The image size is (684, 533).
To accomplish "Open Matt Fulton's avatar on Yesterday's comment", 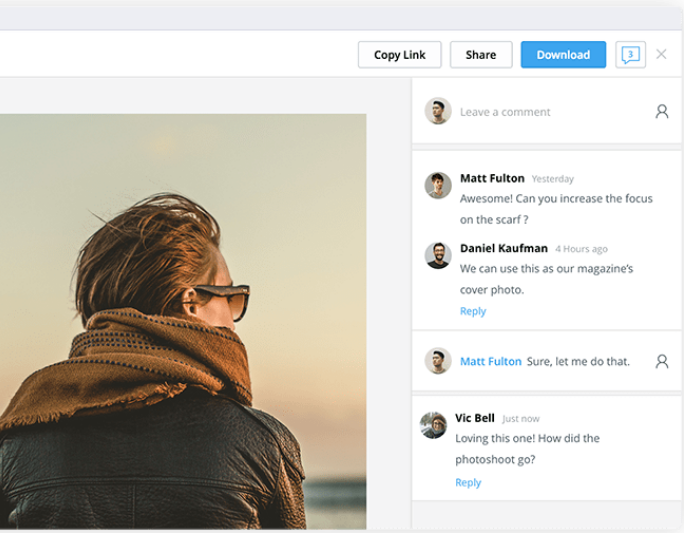I will (438, 185).
